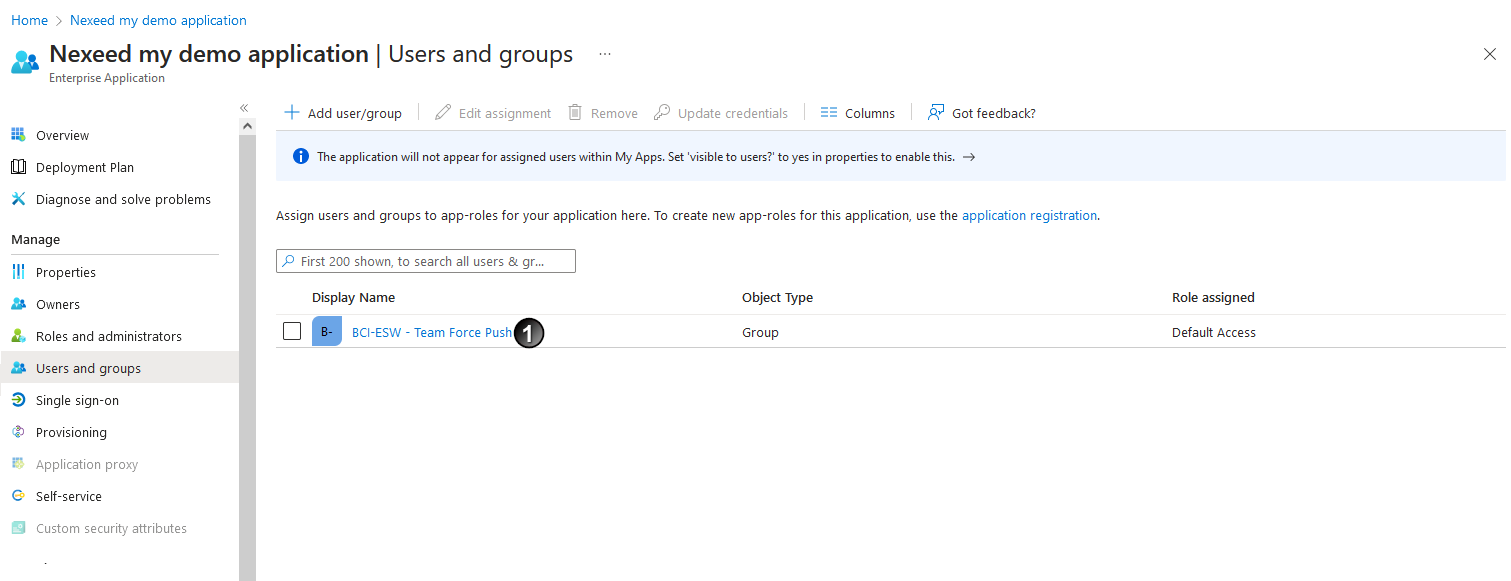Click the Overview grid icon
1511x581 pixels.
tap(18, 135)
